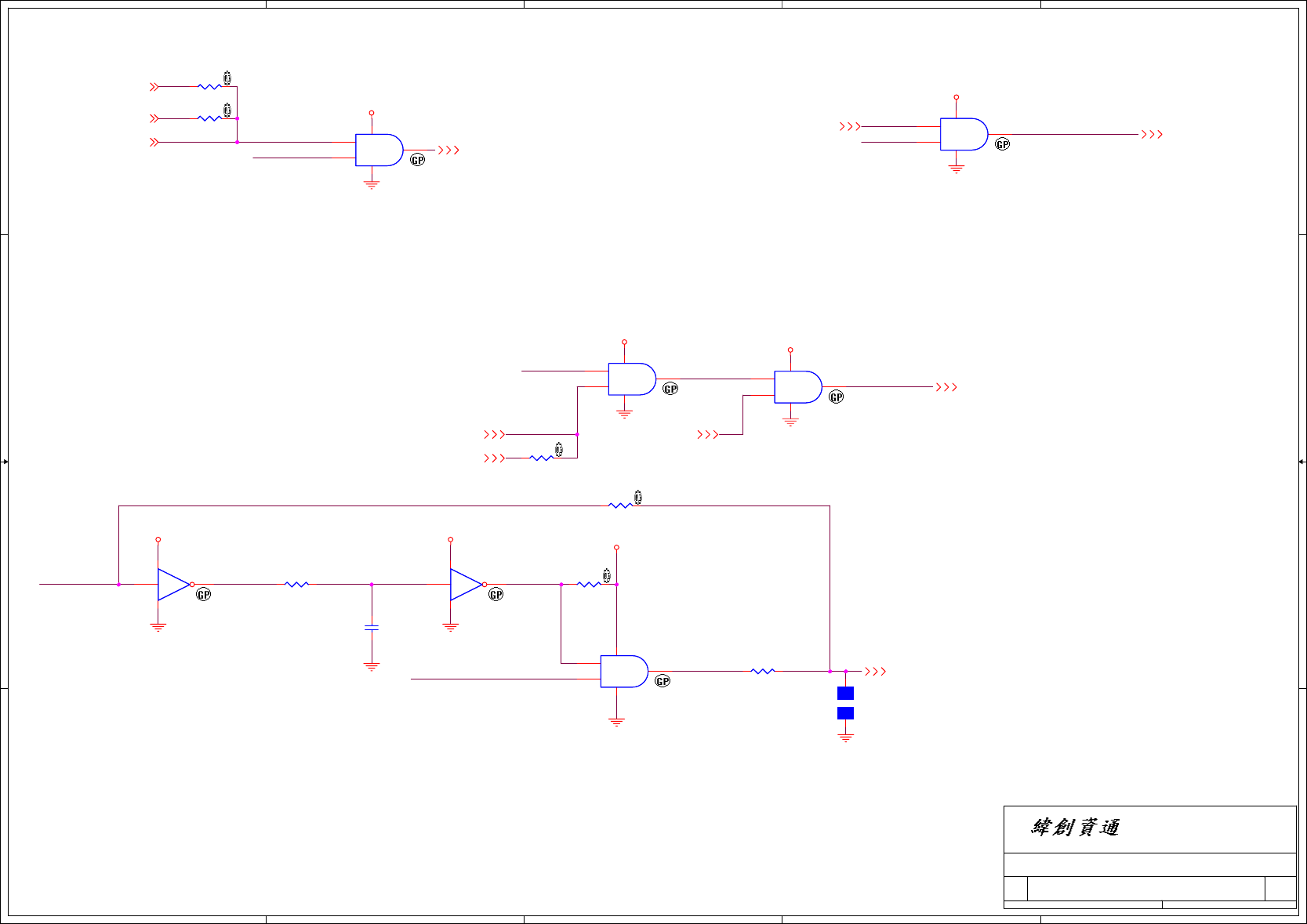Select the junction dot at the capacitor node
The height and width of the screenshot is (924, 1307).
point(372,585)
